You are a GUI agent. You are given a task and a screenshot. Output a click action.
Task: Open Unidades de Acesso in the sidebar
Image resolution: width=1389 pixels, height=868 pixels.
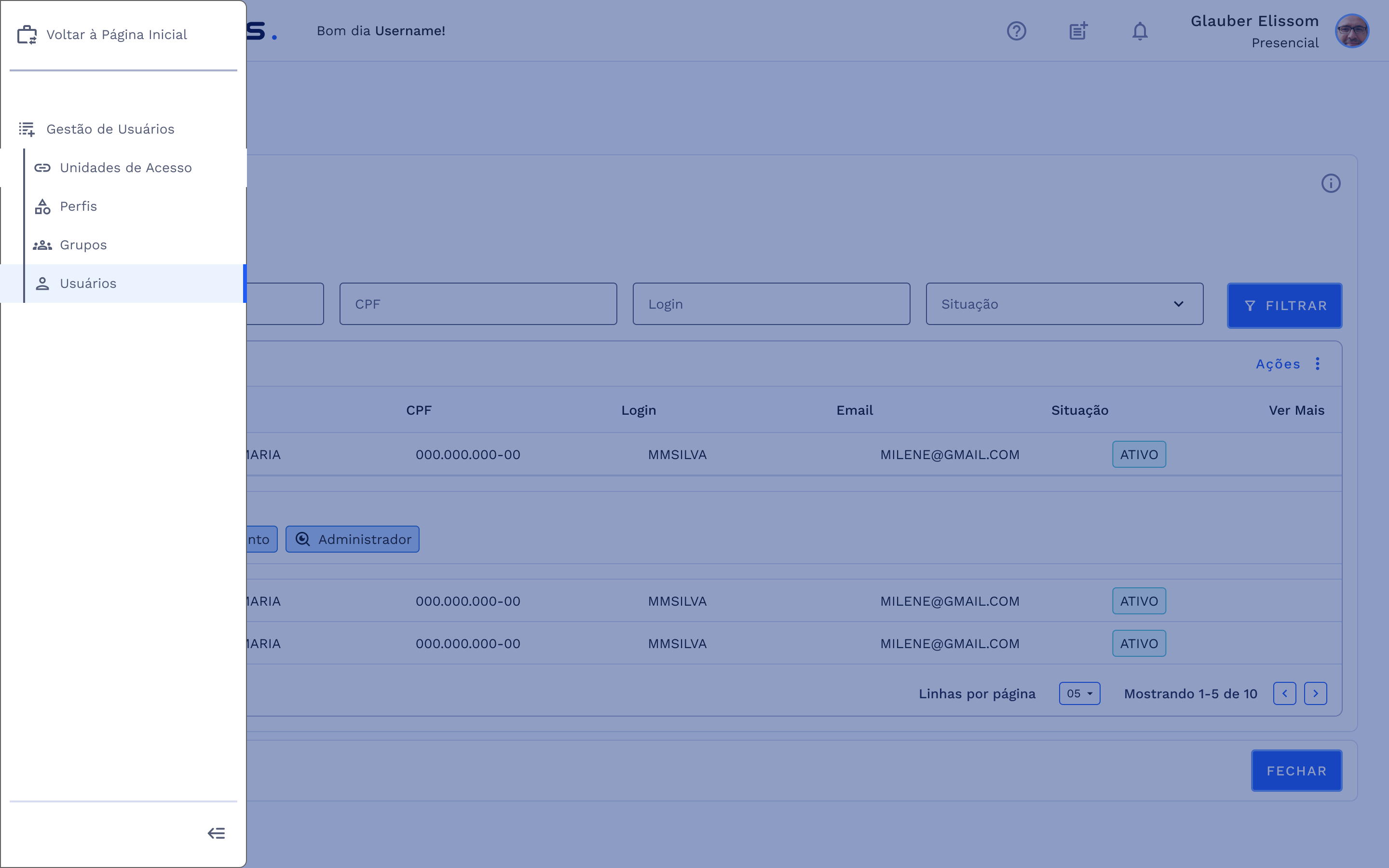pos(126,168)
